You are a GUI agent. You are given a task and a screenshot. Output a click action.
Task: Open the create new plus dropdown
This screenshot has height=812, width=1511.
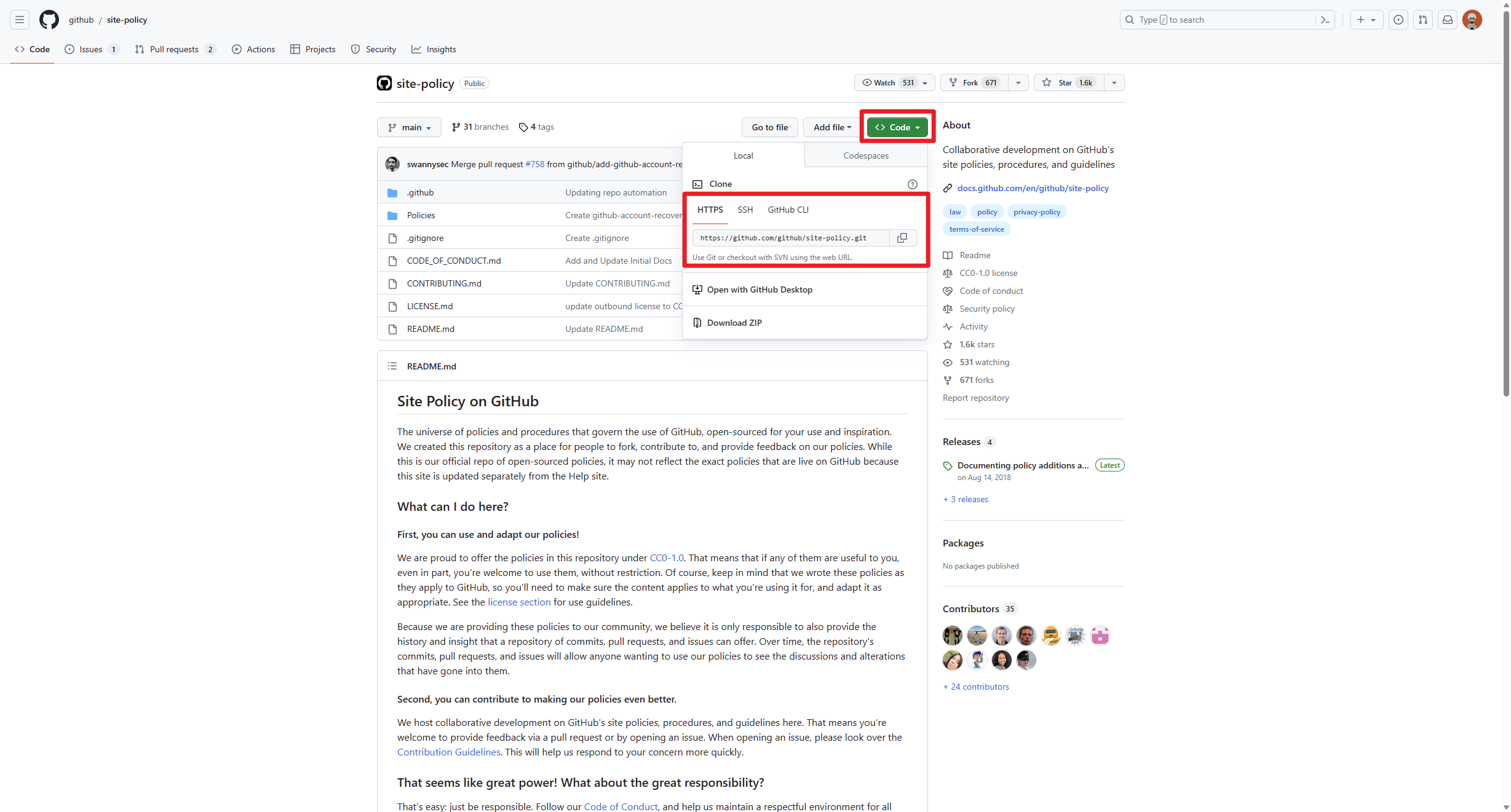point(1366,20)
